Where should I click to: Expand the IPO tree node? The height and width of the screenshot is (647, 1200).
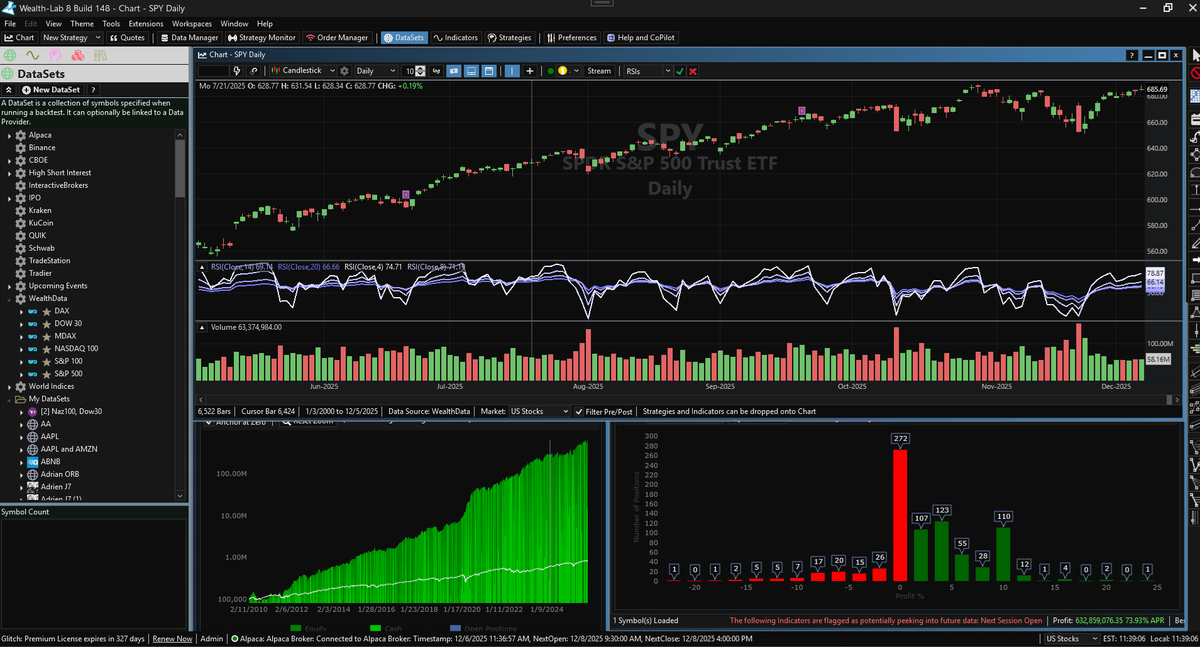click(x=8, y=198)
